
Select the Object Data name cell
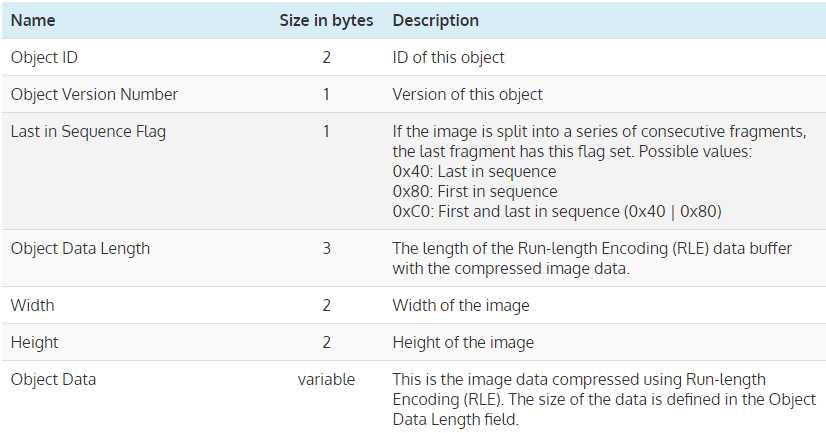click(53, 379)
